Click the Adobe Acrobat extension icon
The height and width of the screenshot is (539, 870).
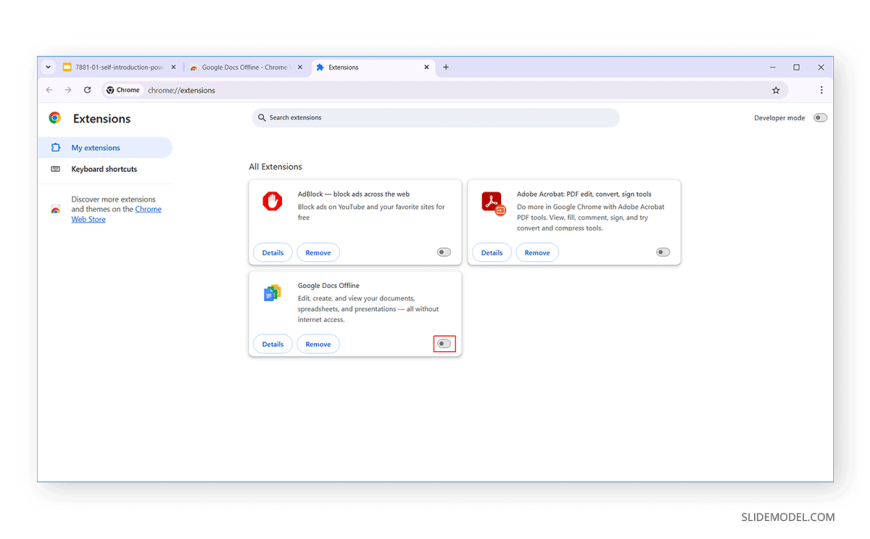point(493,203)
